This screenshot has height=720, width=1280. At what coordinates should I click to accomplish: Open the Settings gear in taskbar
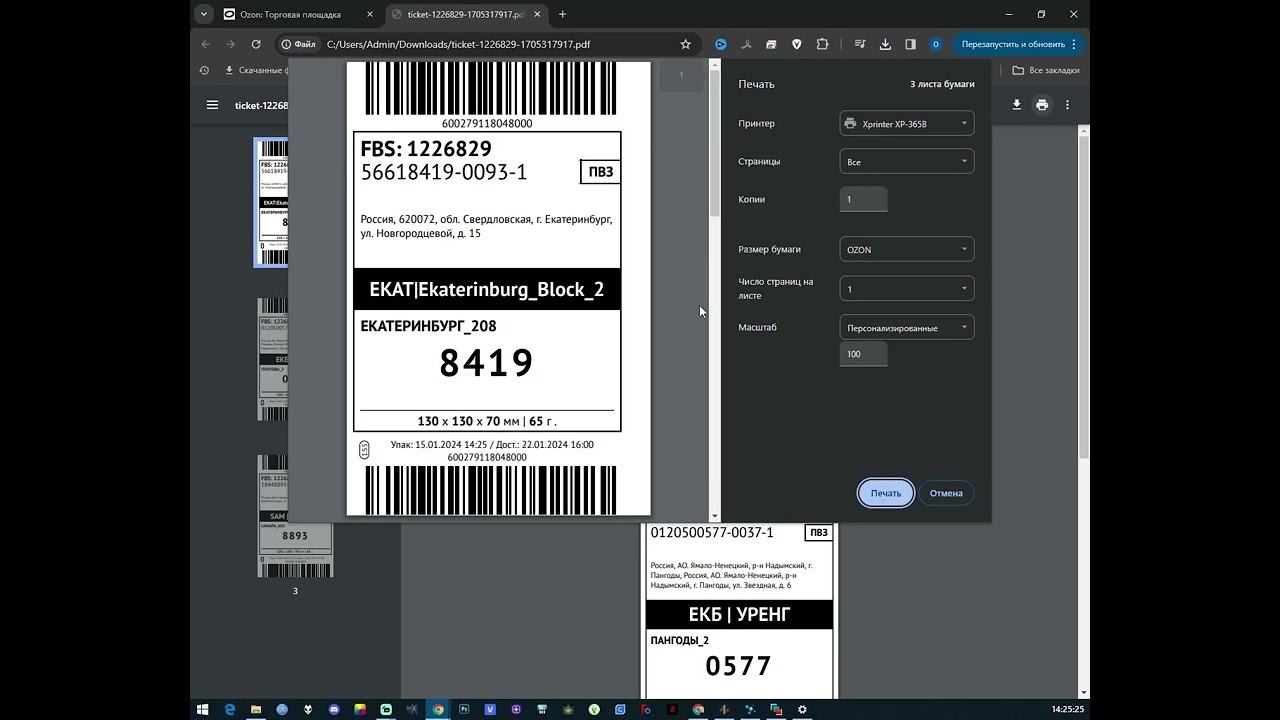coord(802,709)
